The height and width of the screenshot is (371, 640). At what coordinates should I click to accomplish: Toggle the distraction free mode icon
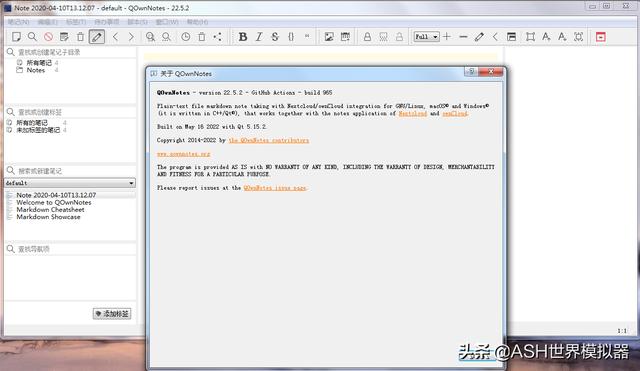pyautogui.click(x=530, y=37)
